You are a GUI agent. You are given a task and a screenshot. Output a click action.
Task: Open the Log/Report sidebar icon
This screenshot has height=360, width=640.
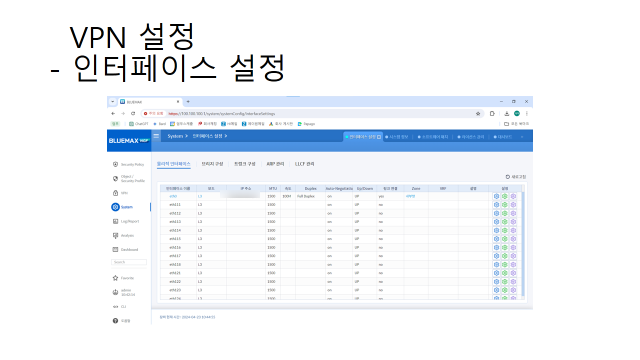[116, 221]
